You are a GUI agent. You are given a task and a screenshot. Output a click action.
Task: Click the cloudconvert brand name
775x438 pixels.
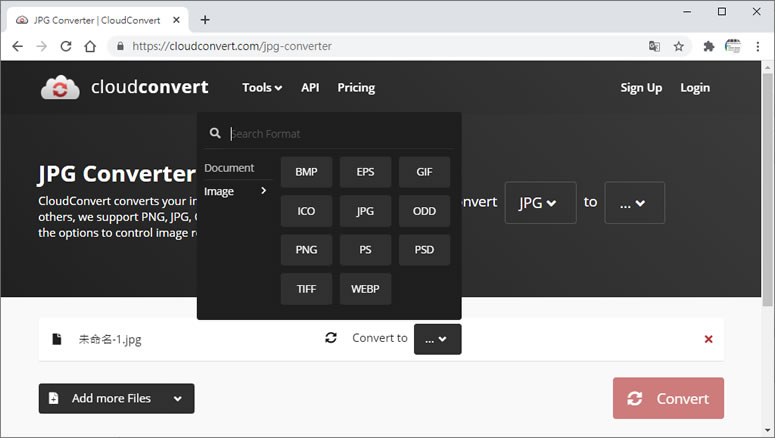[150, 87]
